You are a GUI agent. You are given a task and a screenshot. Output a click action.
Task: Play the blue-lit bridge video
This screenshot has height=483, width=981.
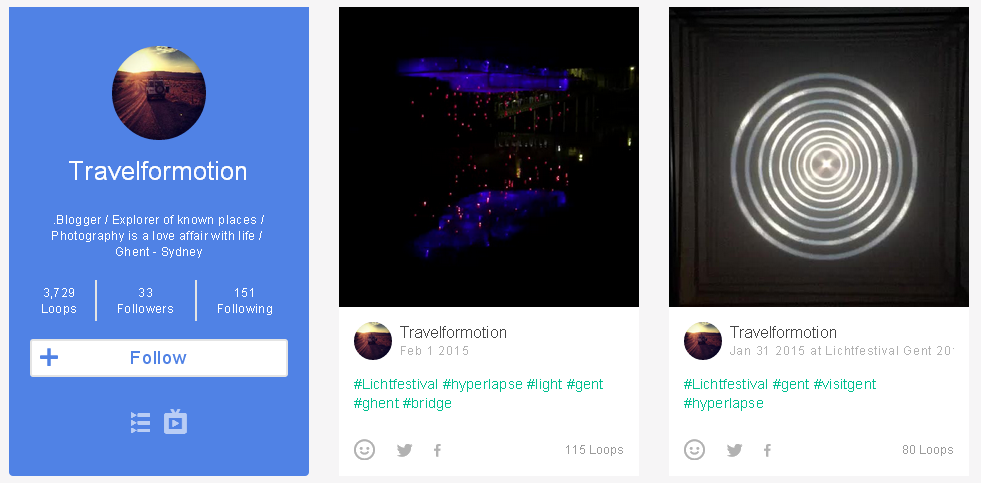click(489, 157)
